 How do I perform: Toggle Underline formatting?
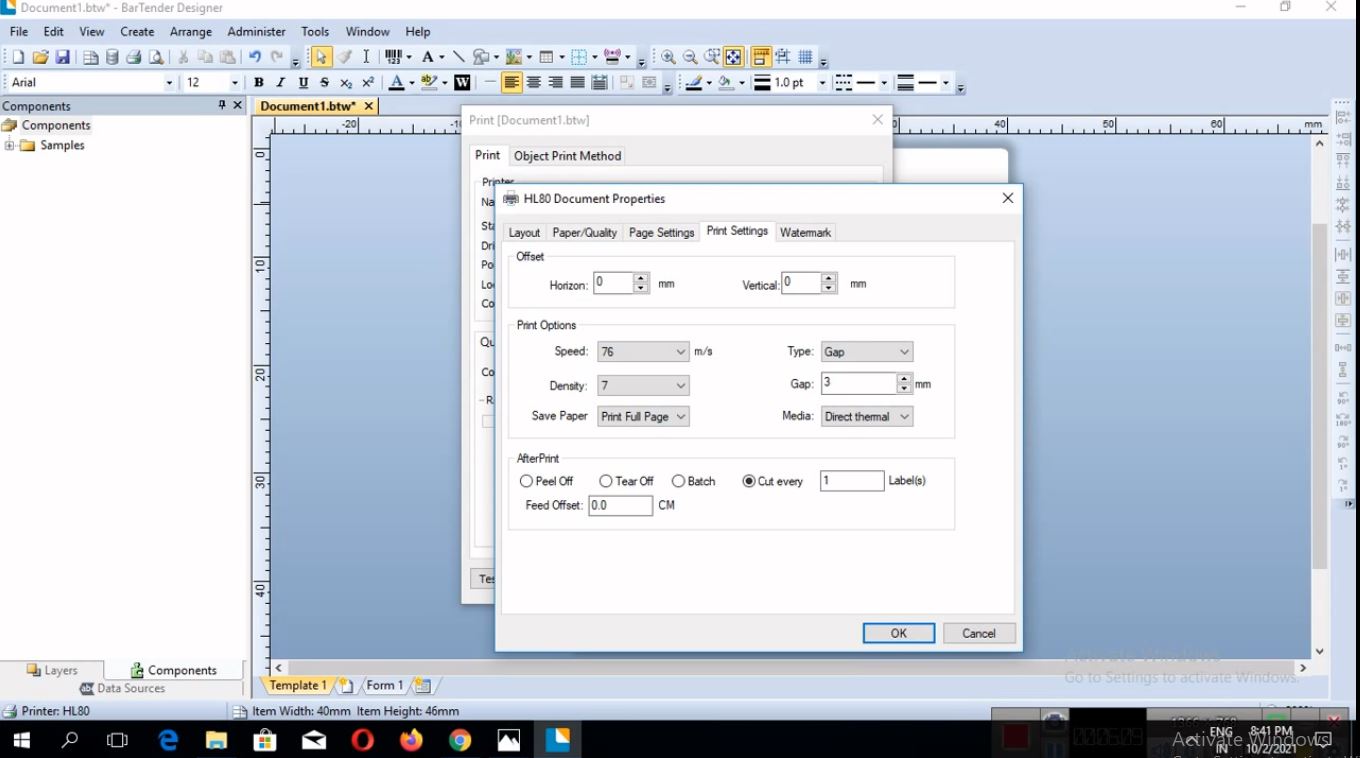pos(303,83)
